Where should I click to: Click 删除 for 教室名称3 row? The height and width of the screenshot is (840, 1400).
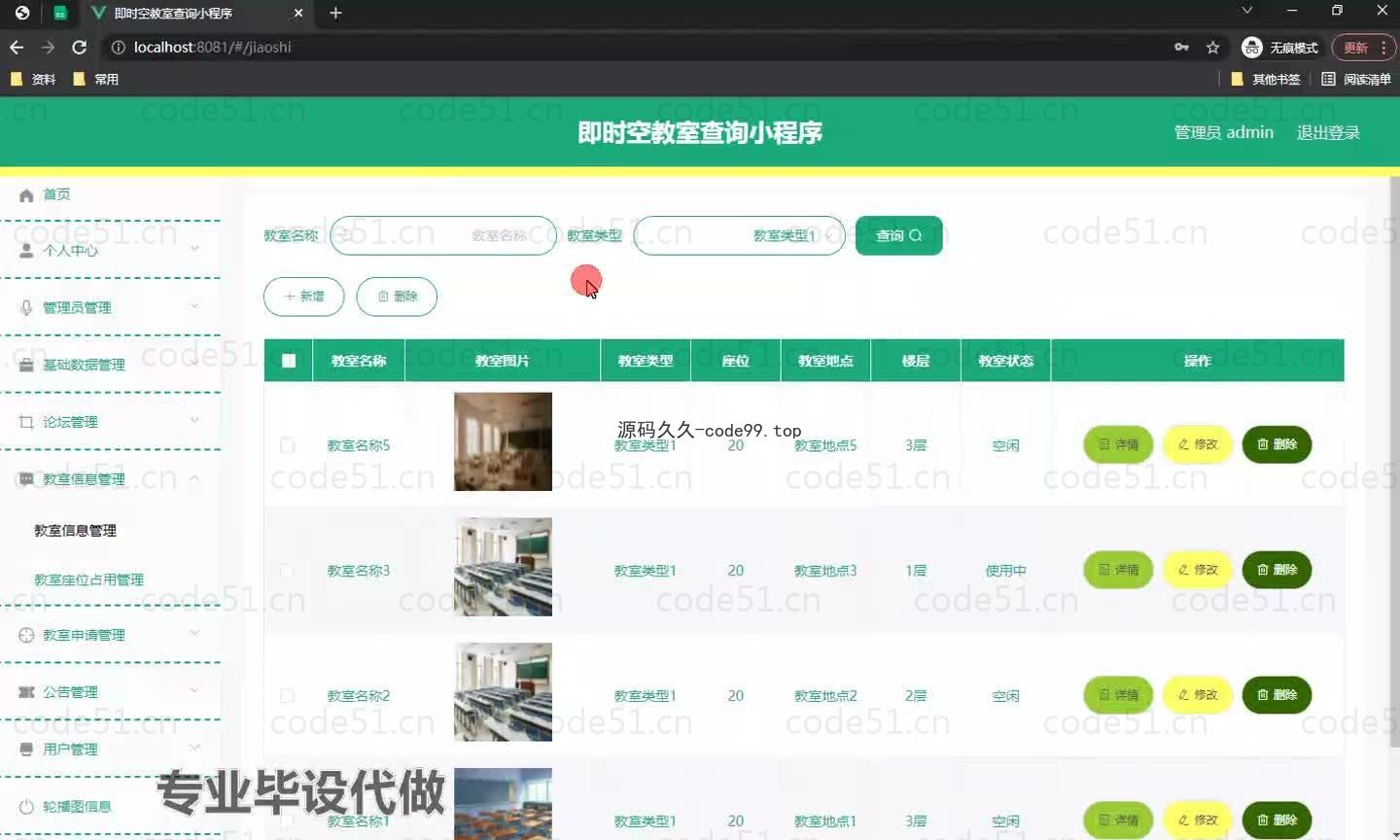click(x=1277, y=570)
